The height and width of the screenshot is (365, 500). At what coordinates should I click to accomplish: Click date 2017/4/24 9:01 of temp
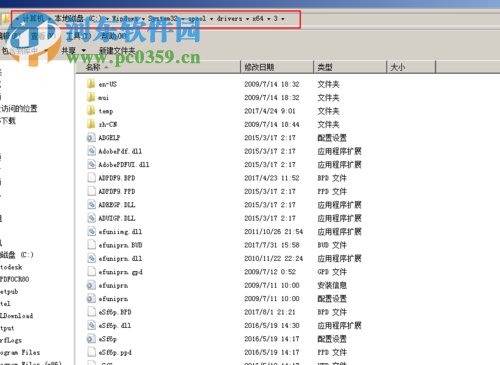270,111
